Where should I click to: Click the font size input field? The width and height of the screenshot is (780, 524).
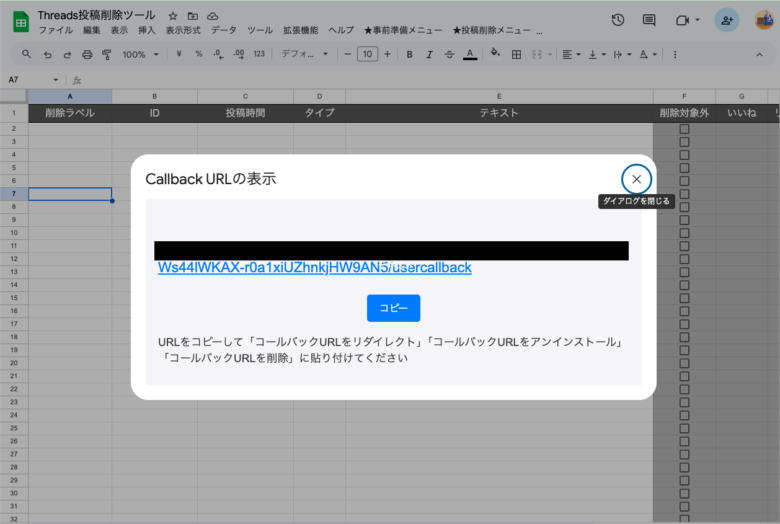pyautogui.click(x=367, y=54)
